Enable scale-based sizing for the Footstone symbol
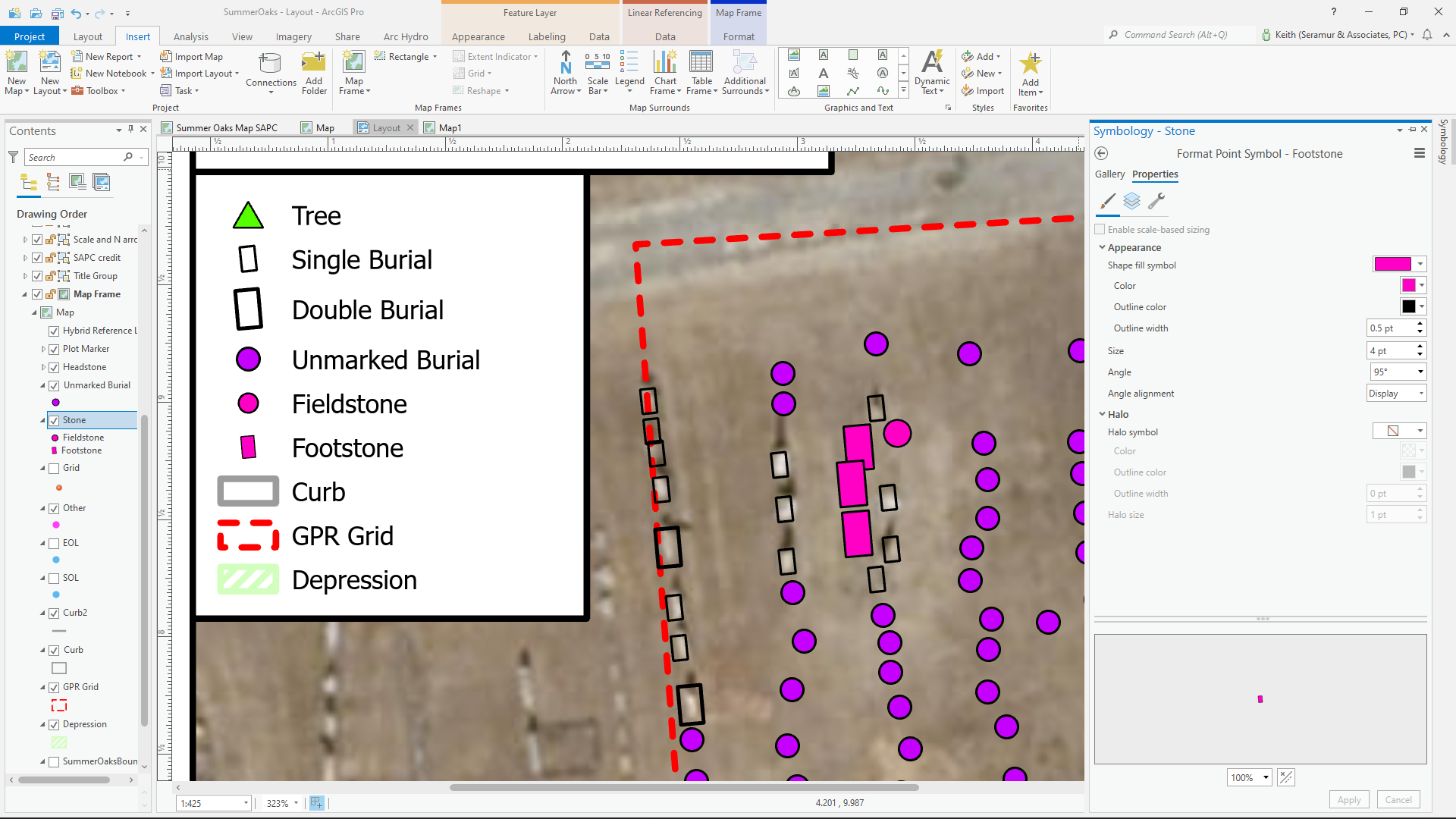The image size is (1456, 819). point(1099,229)
